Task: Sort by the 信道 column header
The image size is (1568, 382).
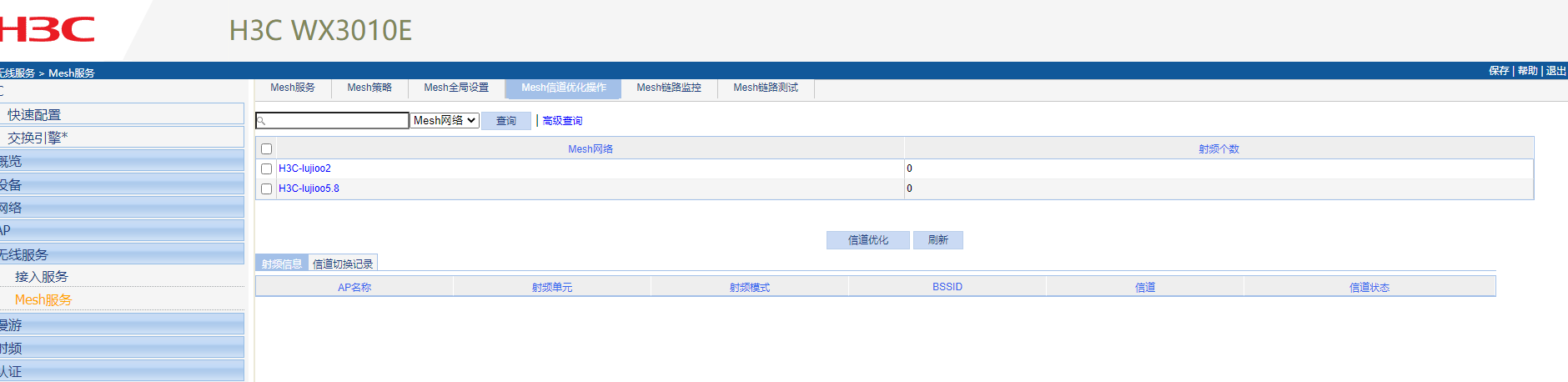Action: (x=1145, y=288)
